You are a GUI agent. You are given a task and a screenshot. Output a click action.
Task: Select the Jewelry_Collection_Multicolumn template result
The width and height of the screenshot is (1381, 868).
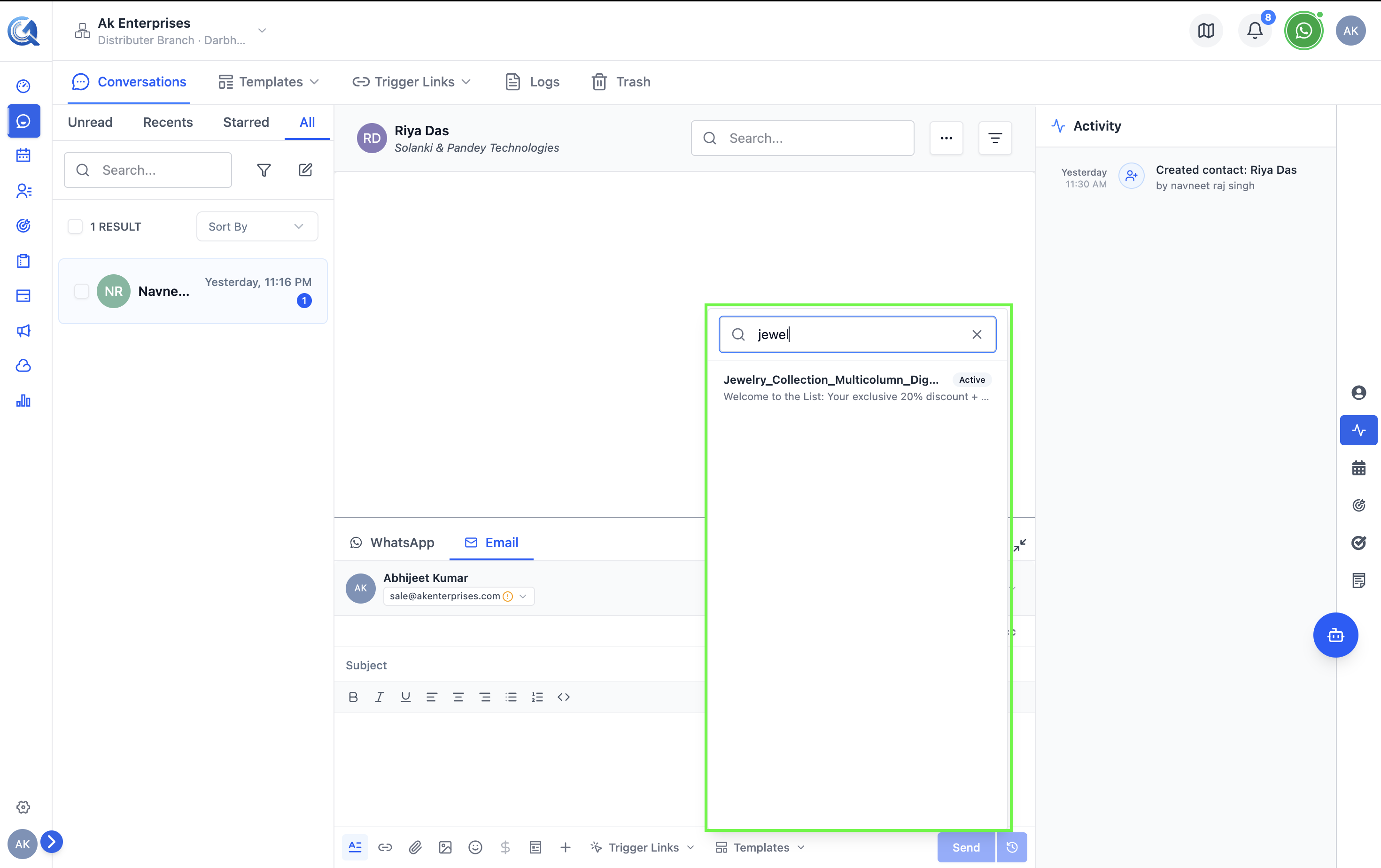pyautogui.click(x=857, y=387)
